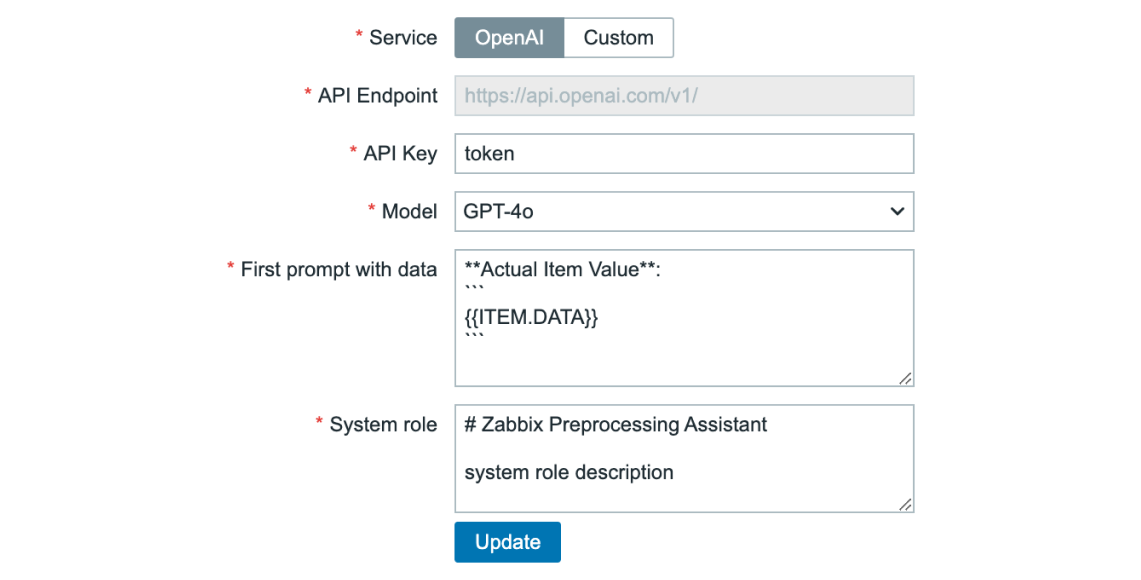Click the API Key field label
This screenshot has height=580, width=1141.
pyautogui.click(x=400, y=154)
